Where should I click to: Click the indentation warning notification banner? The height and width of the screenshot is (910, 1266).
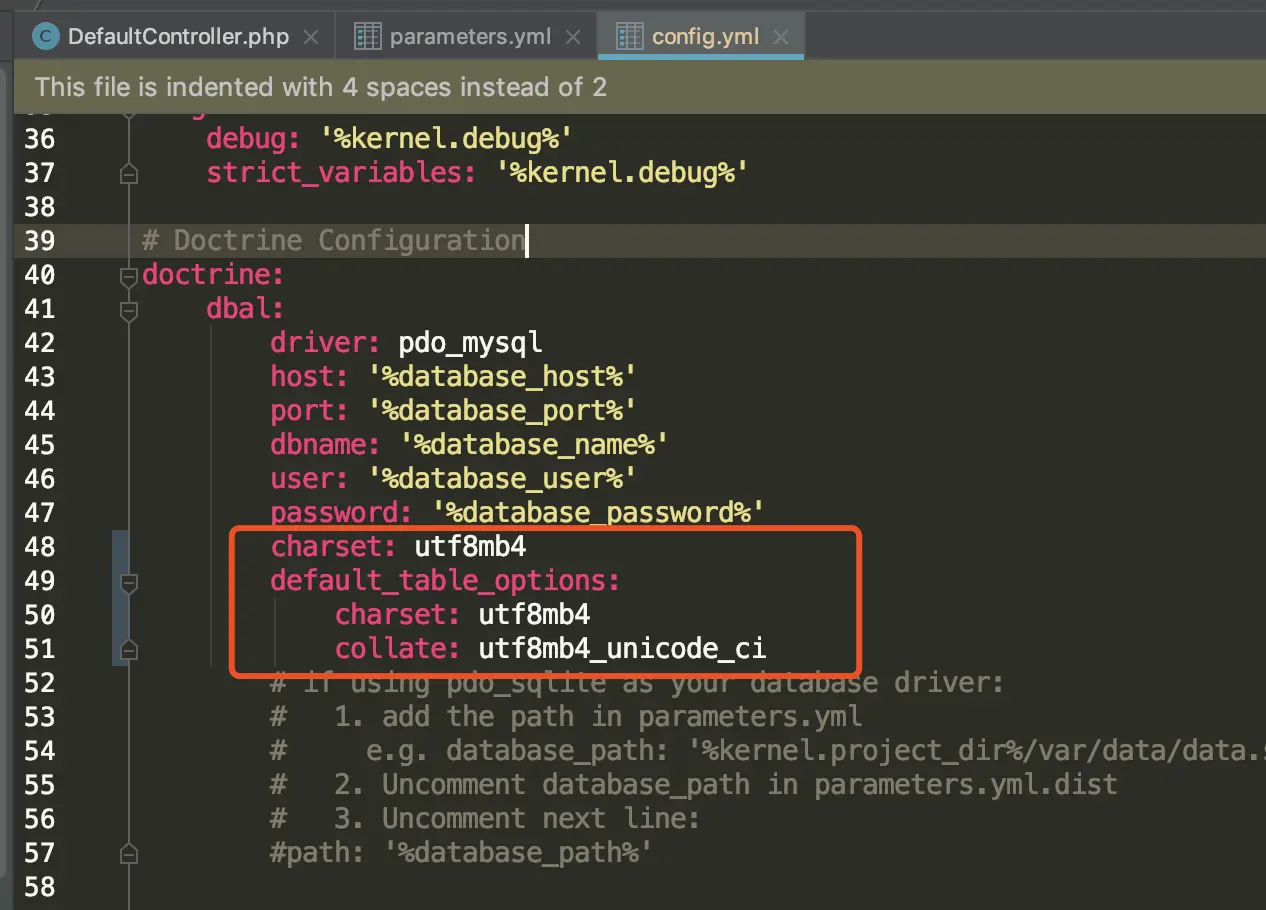pos(640,87)
